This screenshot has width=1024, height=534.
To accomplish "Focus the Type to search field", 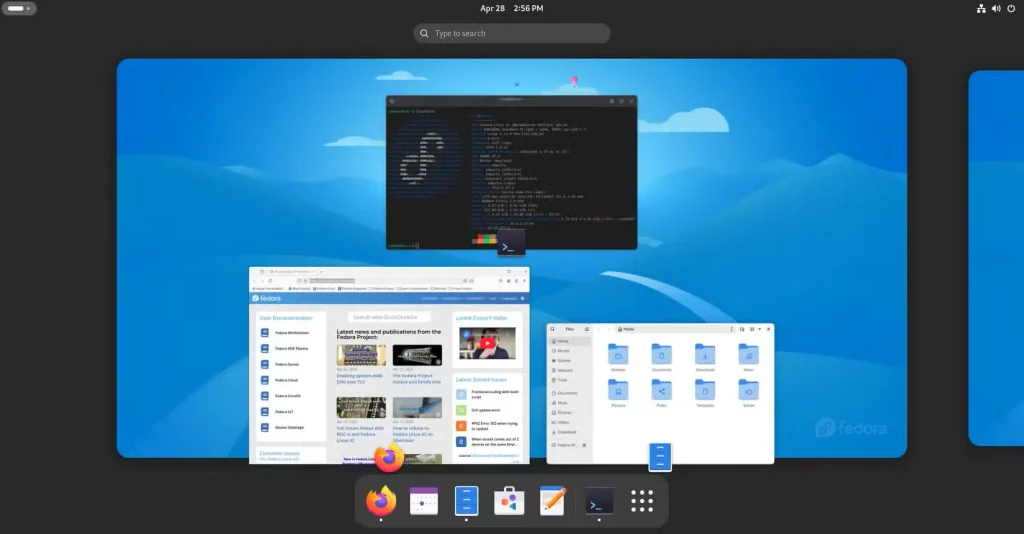I will coord(512,34).
